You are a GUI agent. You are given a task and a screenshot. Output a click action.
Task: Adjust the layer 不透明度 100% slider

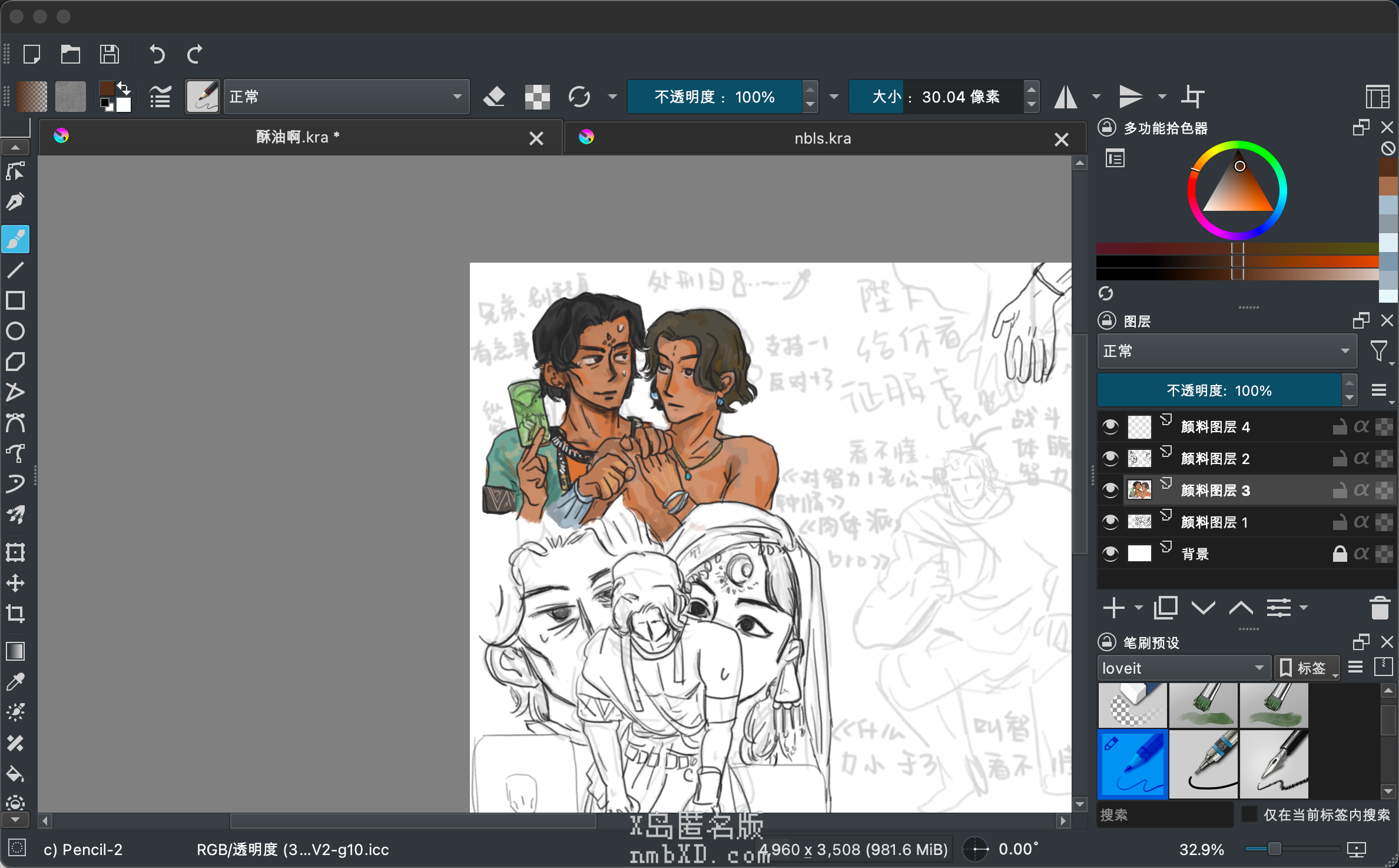(x=1219, y=390)
